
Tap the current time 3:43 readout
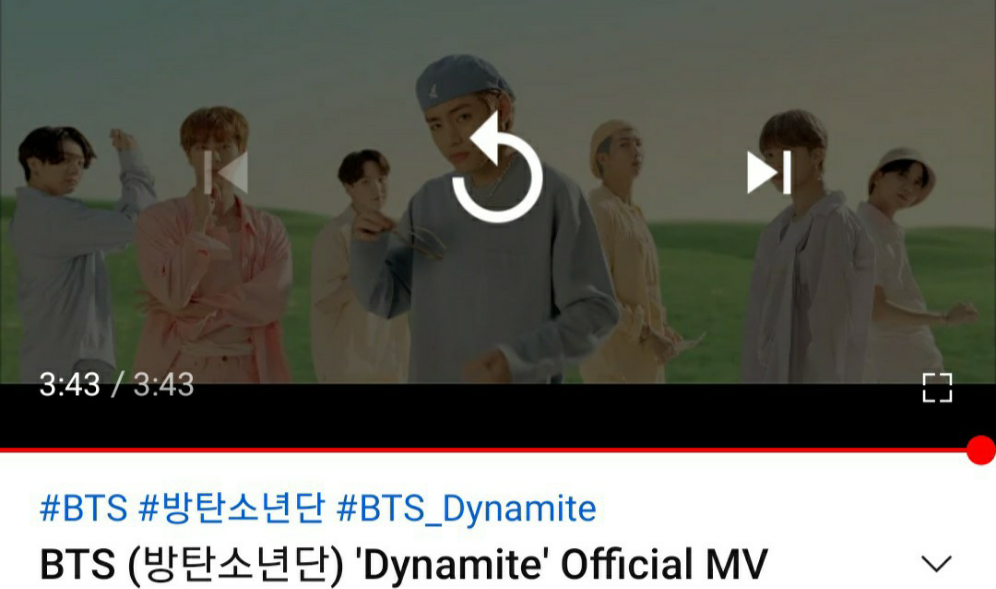pos(70,385)
